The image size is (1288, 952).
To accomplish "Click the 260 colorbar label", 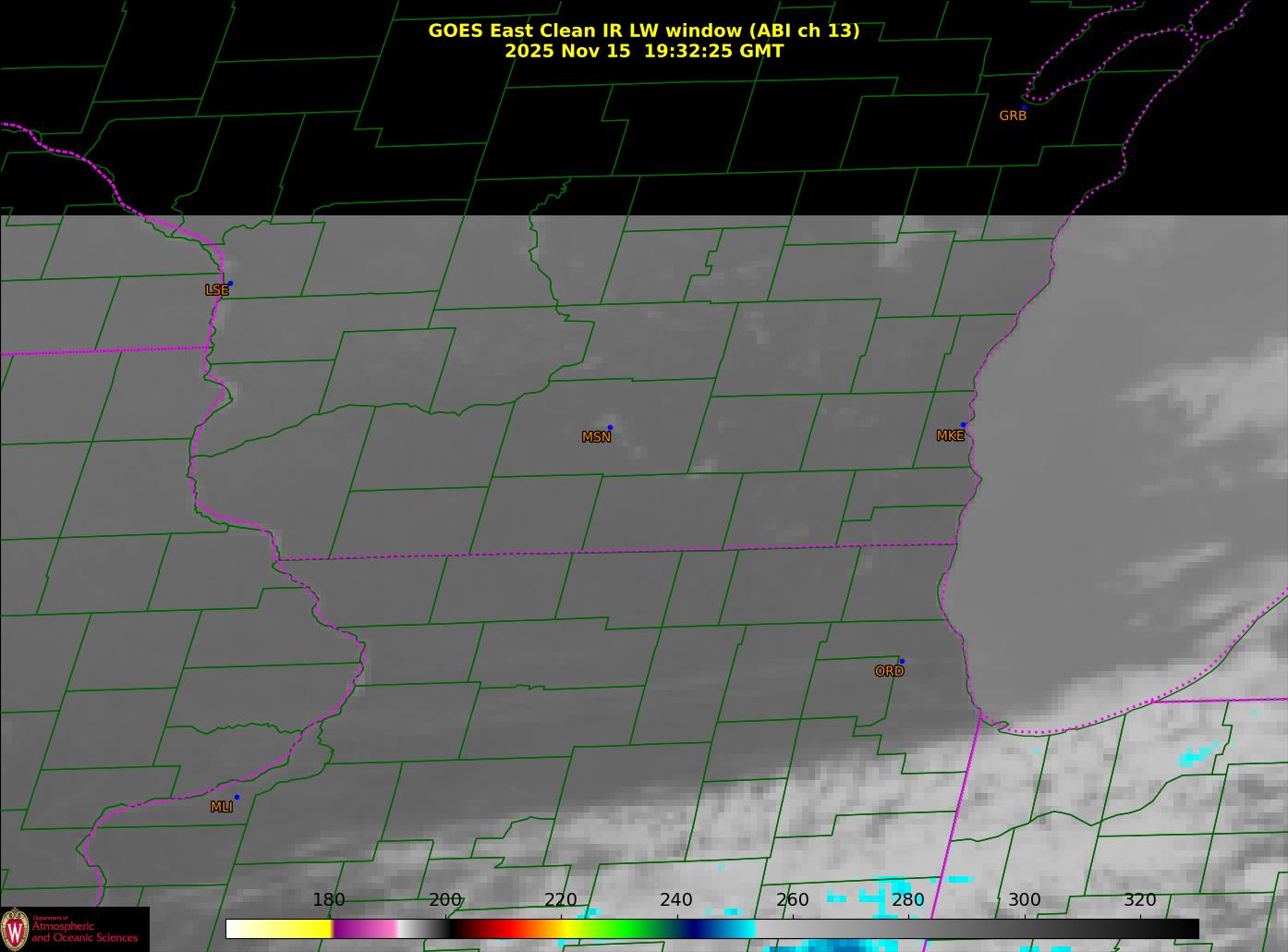I will point(793,900).
